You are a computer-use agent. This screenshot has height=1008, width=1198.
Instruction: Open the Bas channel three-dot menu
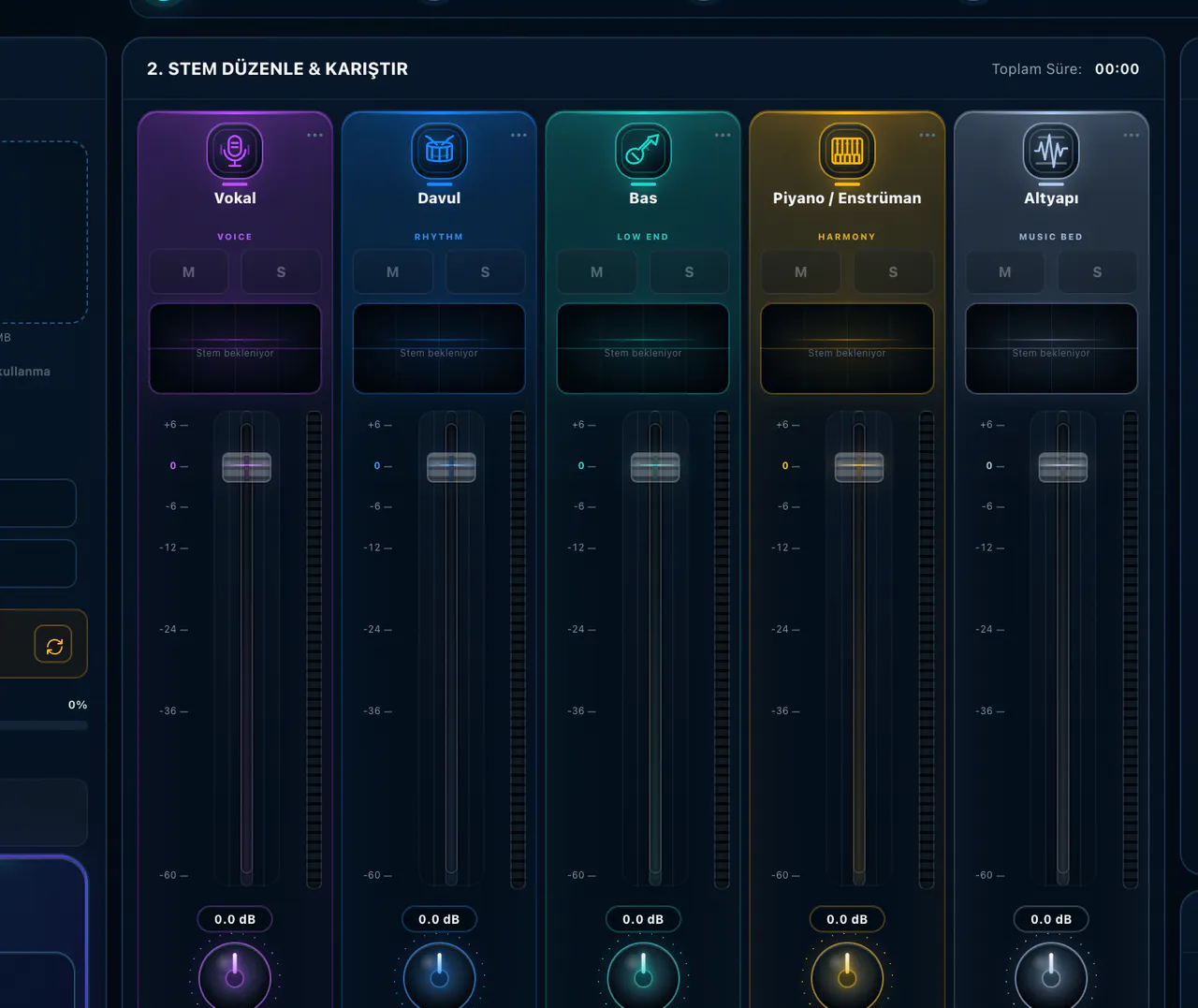723,136
